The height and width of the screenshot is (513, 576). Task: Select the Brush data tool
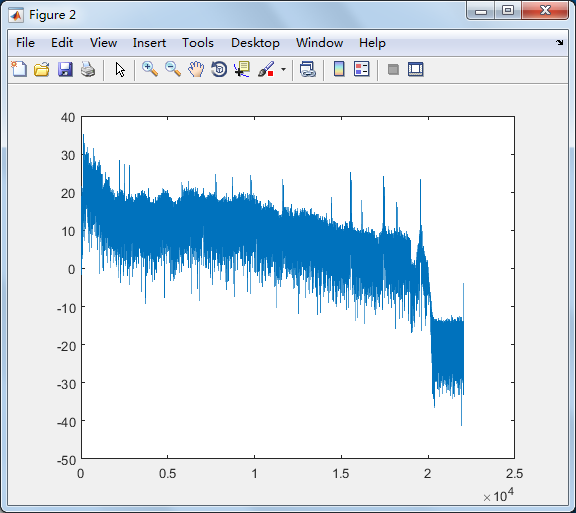(x=266, y=69)
